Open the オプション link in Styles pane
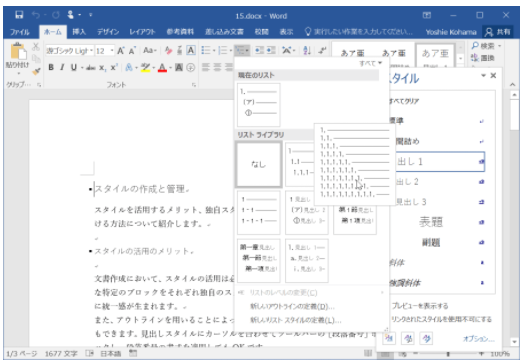The image size is (523, 362). tap(479, 339)
